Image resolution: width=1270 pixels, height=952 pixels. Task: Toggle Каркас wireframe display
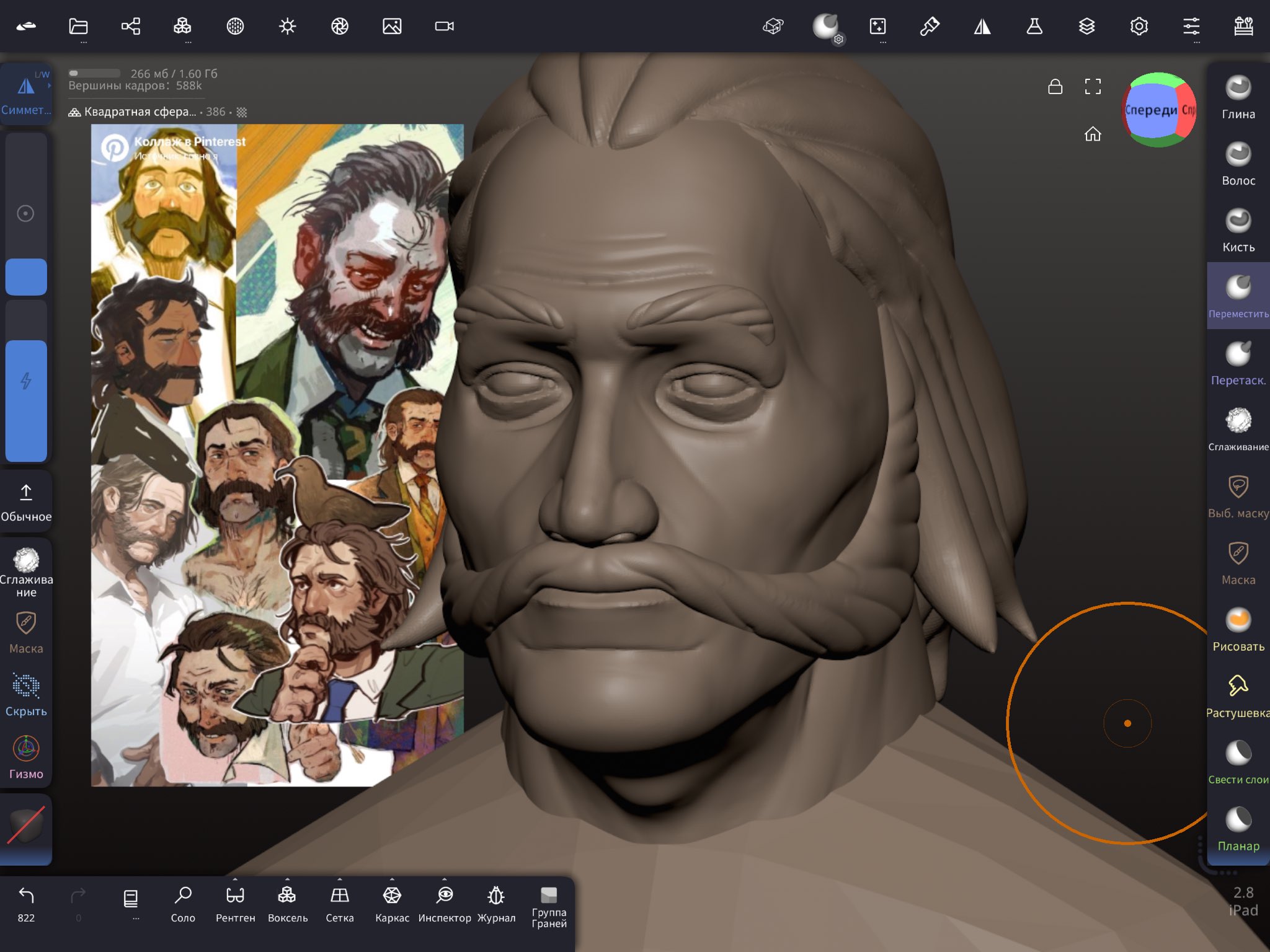(x=392, y=902)
